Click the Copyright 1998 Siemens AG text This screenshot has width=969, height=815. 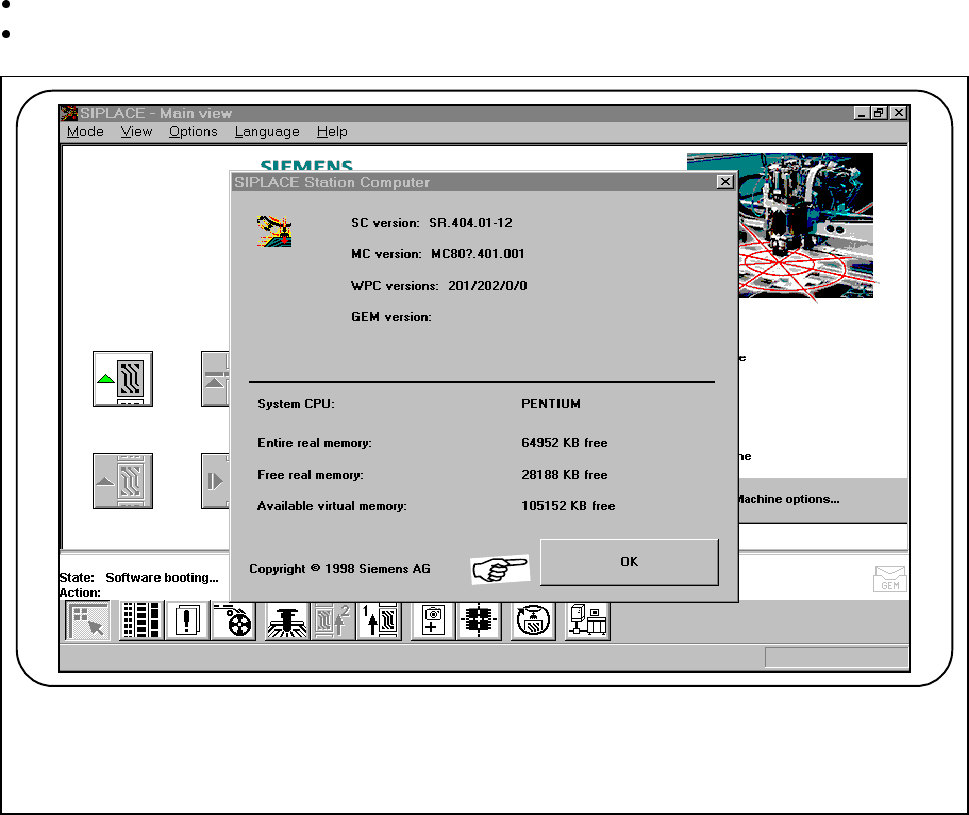pyautogui.click(x=340, y=569)
